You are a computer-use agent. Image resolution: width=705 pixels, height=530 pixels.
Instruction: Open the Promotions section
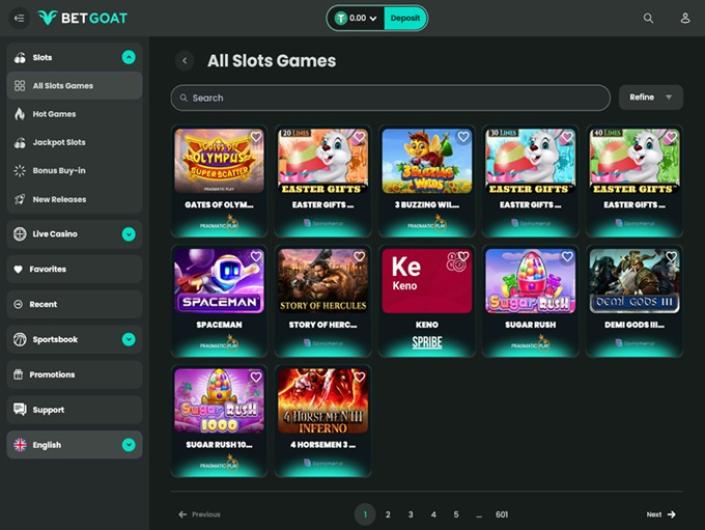[x=53, y=375]
